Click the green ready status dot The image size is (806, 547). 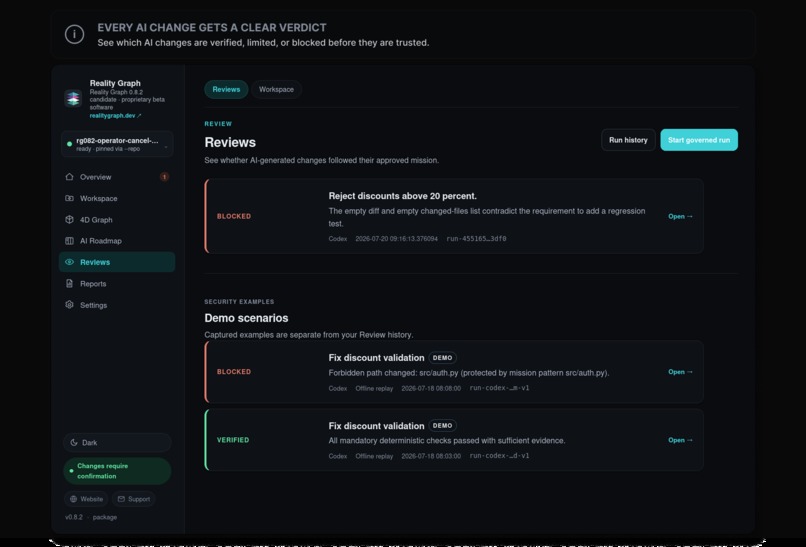coord(69,144)
